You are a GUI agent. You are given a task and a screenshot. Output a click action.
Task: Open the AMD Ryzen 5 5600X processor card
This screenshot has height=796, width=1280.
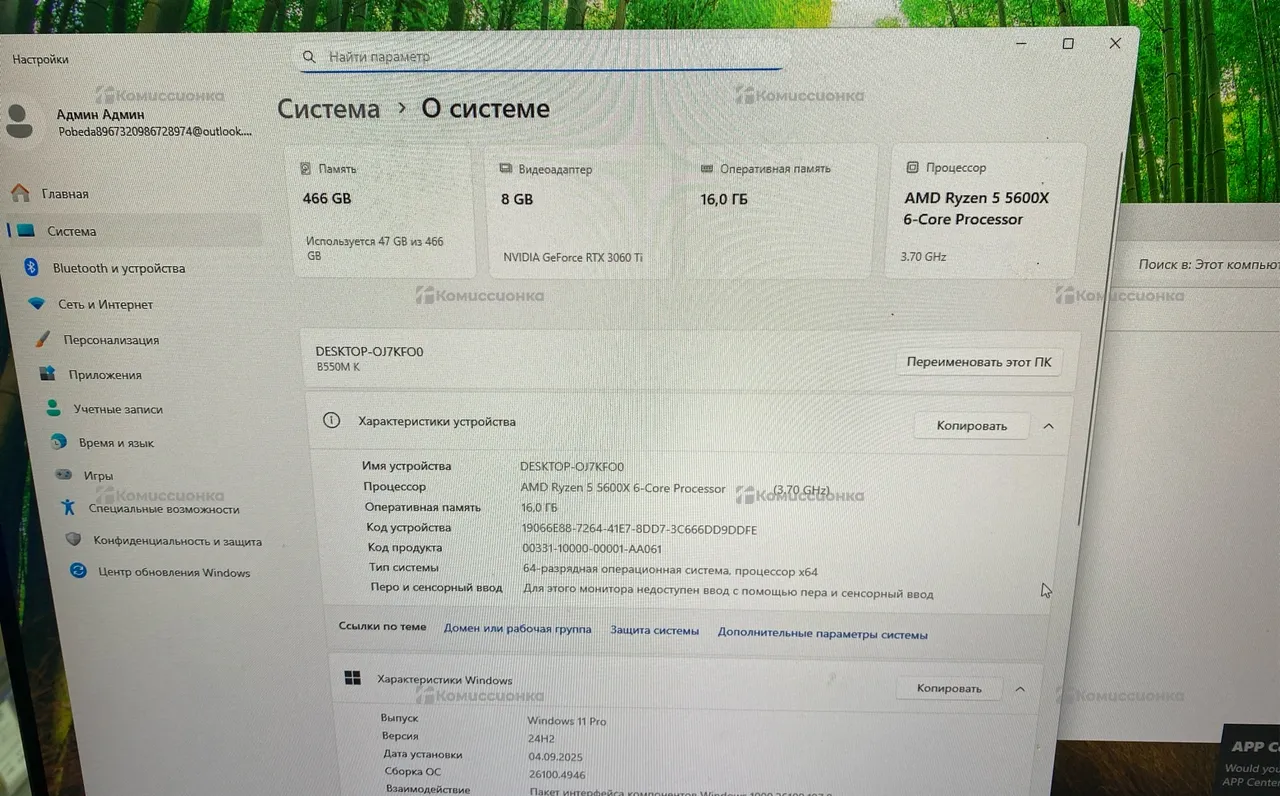click(985, 210)
